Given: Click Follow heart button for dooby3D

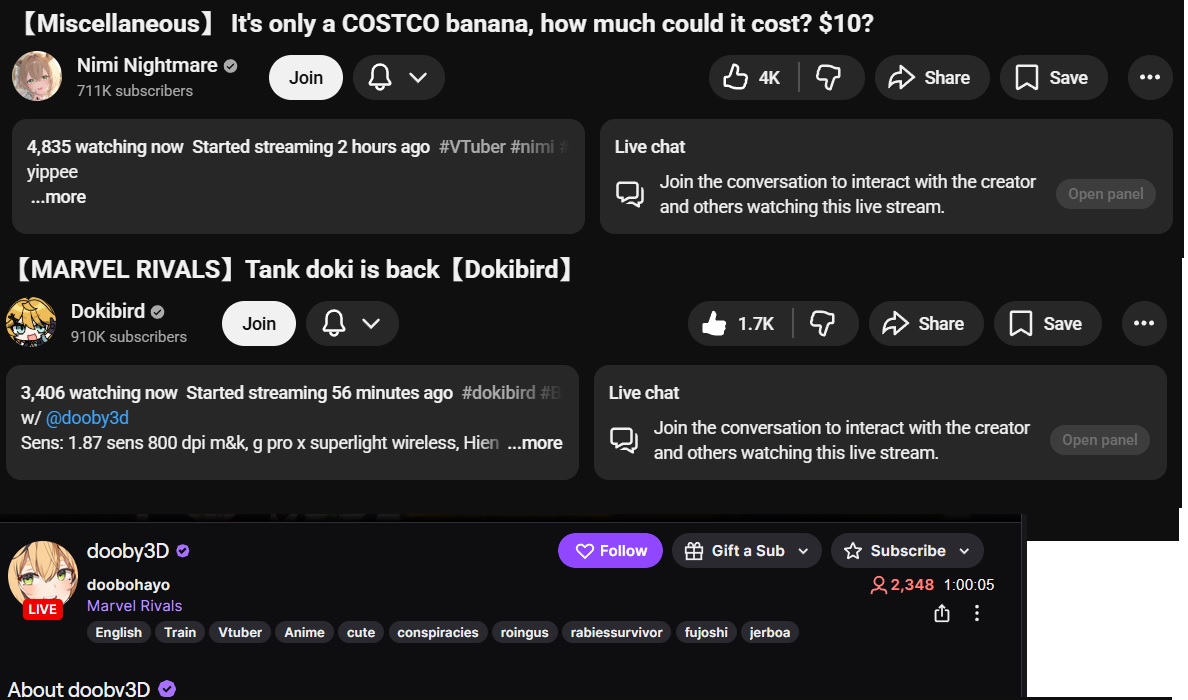Looking at the screenshot, I should pyautogui.click(x=610, y=551).
